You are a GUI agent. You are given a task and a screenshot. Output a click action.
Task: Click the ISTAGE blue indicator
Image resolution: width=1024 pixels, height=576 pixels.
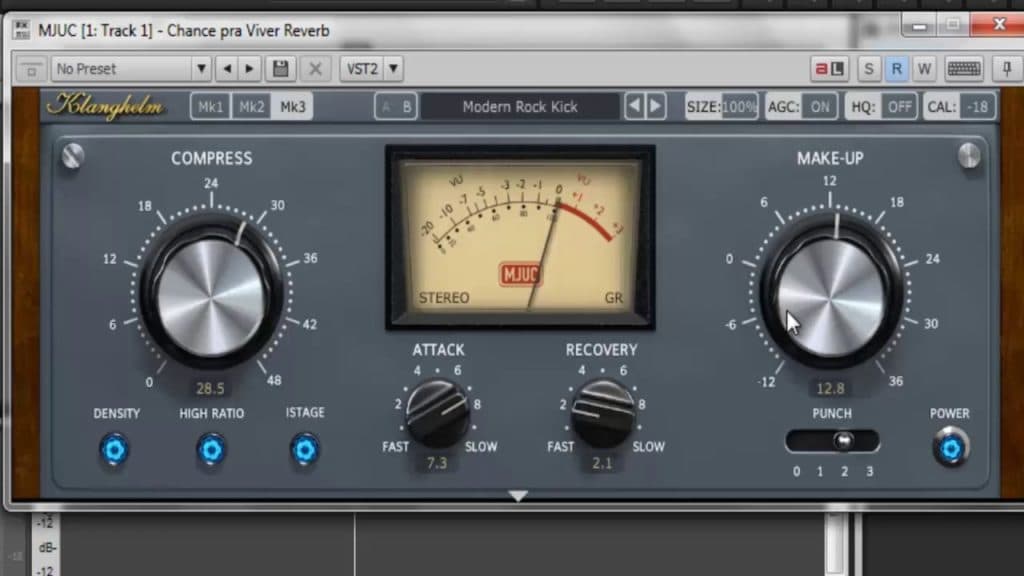click(305, 450)
